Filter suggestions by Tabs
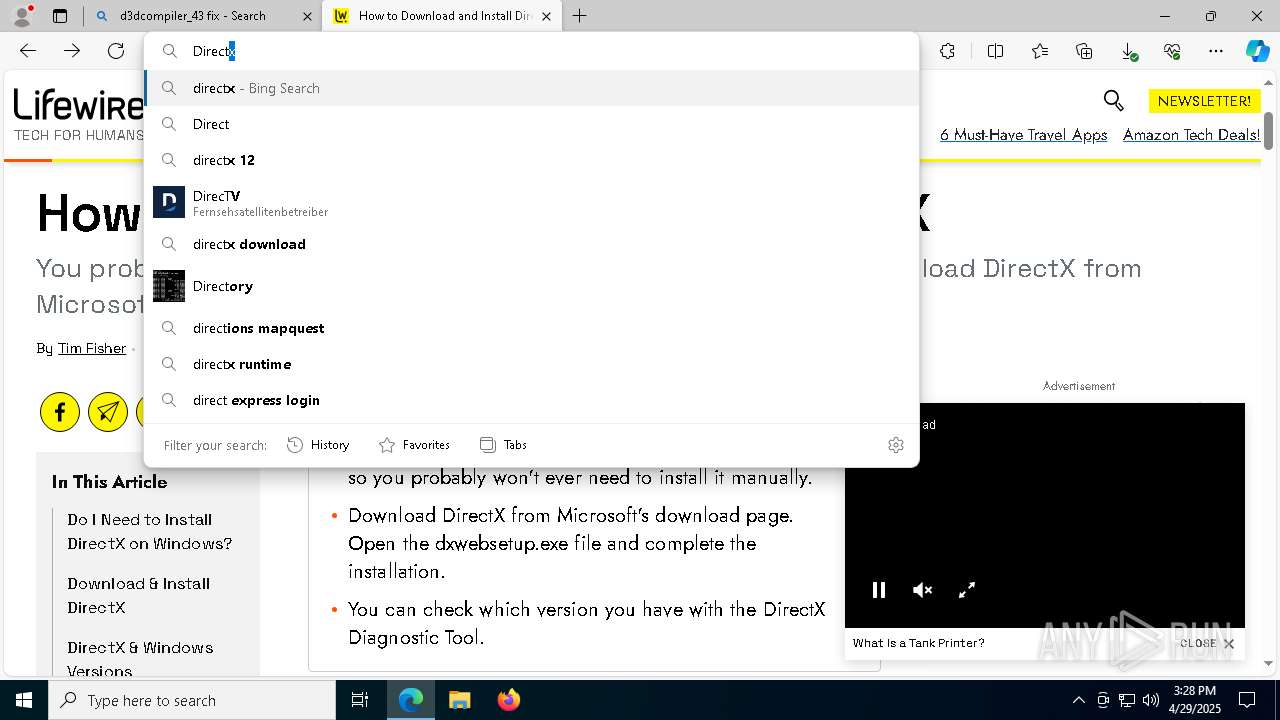 (x=503, y=445)
